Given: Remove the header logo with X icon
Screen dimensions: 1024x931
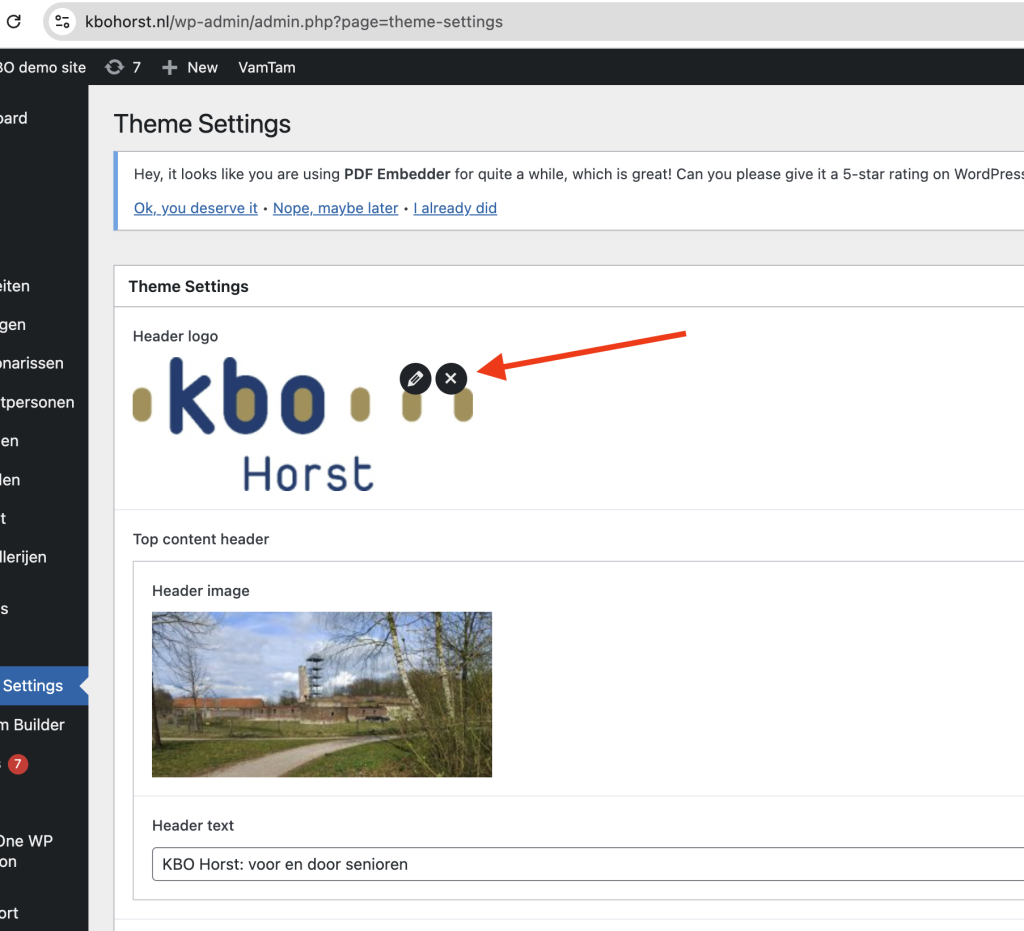Looking at the screenshot, I should tap(451, 379).
